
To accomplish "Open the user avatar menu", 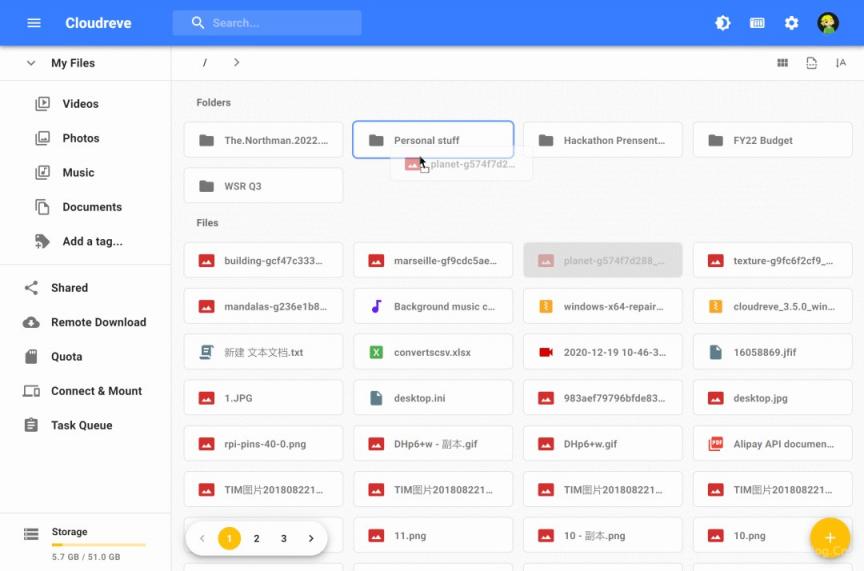I will 828,23.
